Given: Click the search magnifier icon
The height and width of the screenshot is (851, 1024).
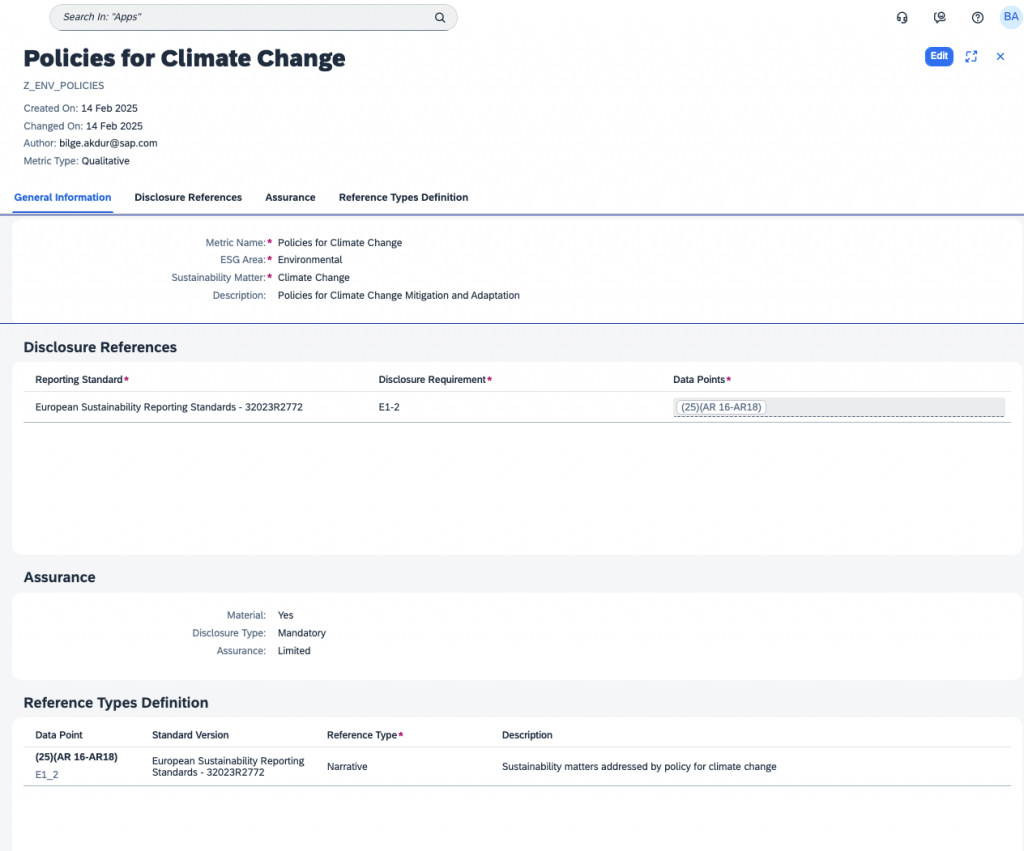Looking at the screenshot, I should [x=440, y=18].
